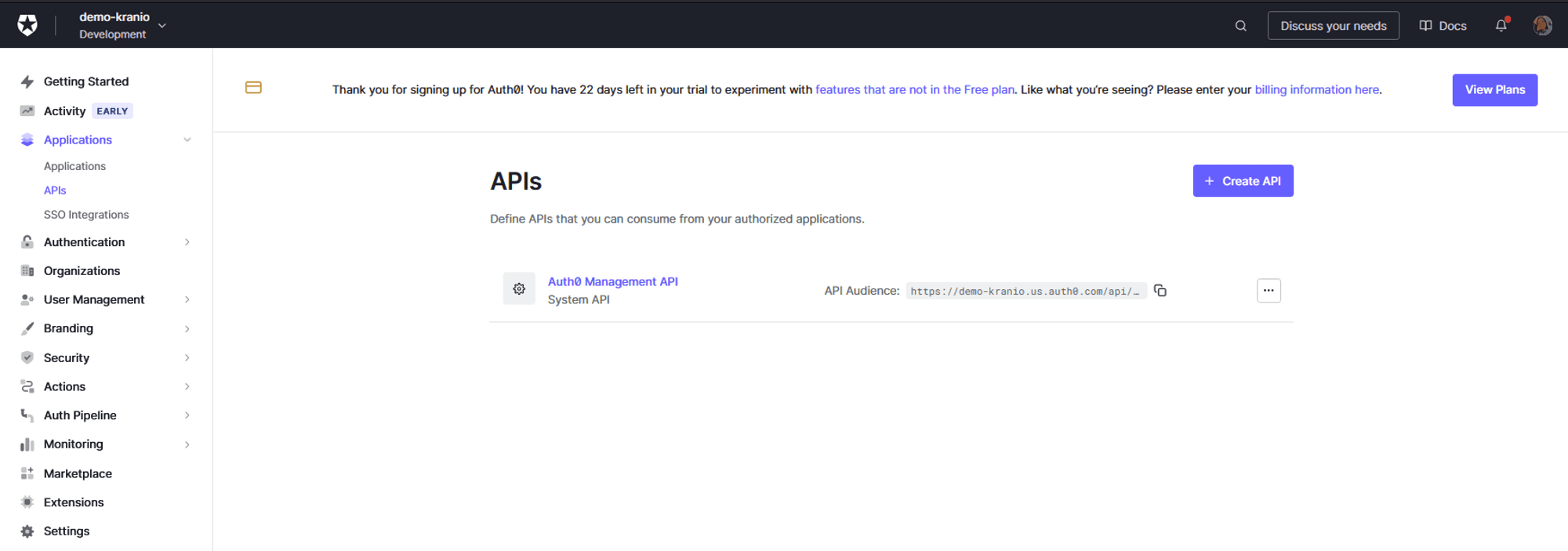Select SSO Integrations in the sidebar
Screen dimensions: 1568x551
[86, 215]
